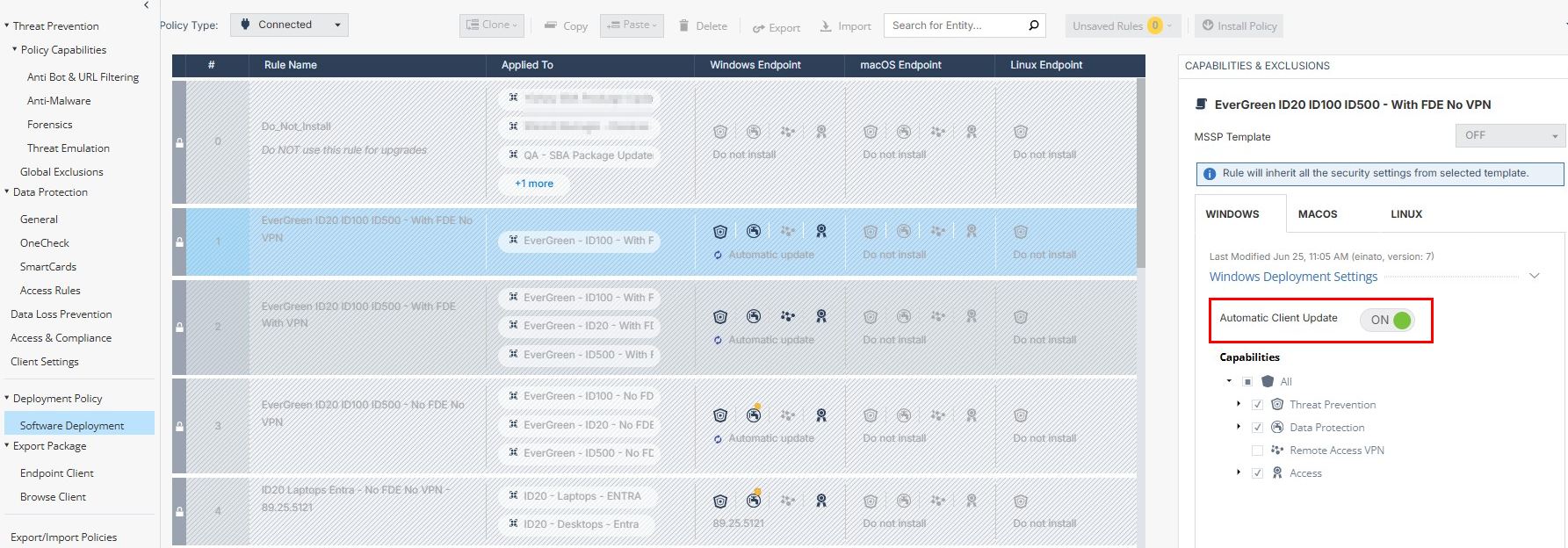Click rule 0 Linux Endpoint shield icon
The image size is (1568, 548).
[1021, 132]
